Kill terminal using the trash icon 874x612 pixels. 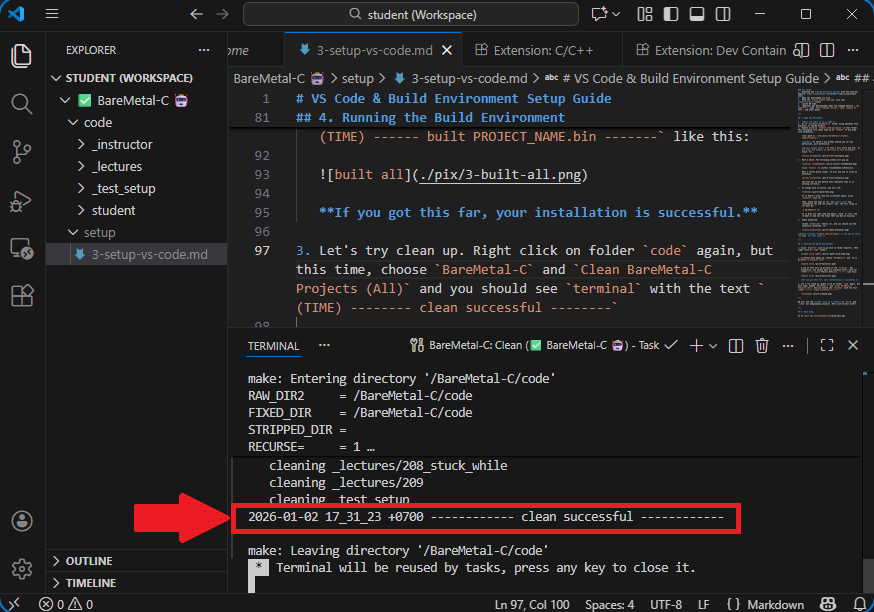(762, 345)
